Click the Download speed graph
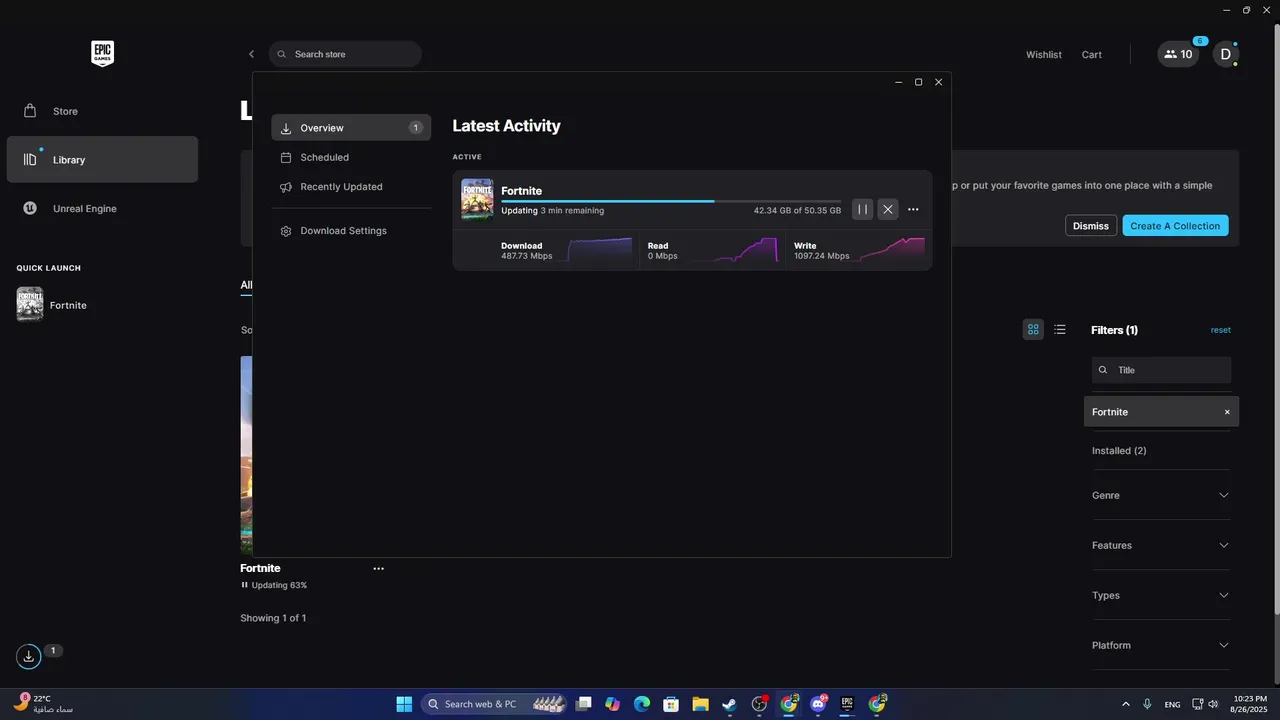 [x=600, y=250]
